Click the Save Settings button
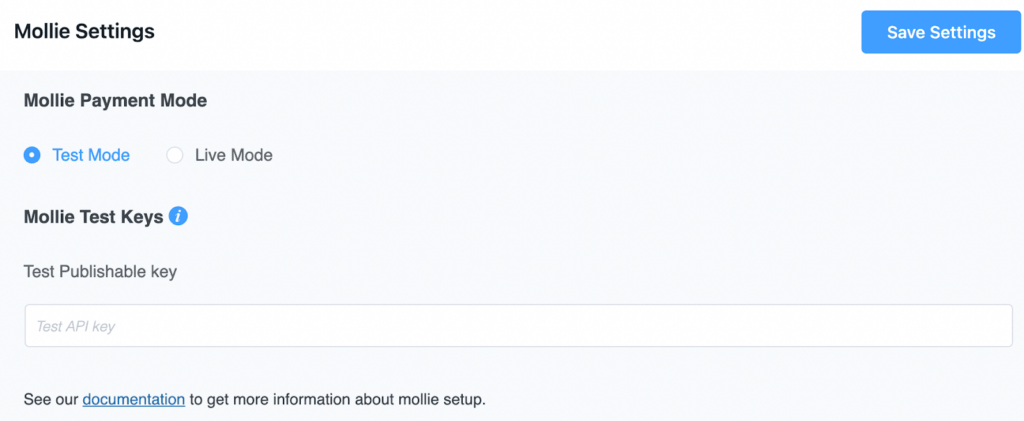 click(x=941, y=32)
